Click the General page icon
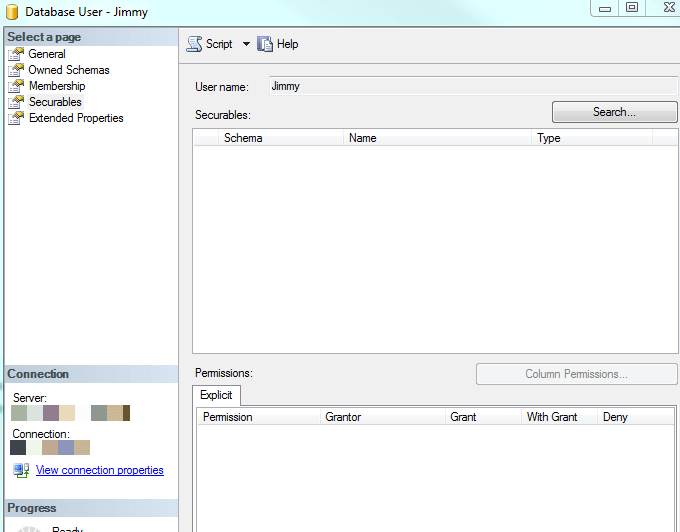The width and height of the screenshot is (680, 532). point(16,54)
